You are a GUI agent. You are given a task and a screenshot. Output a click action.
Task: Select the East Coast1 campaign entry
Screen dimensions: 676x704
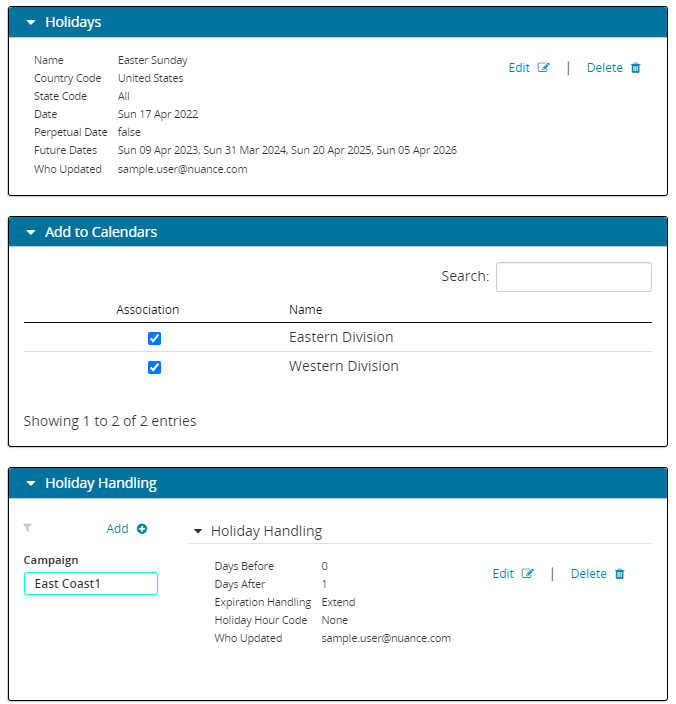(x=90, y=583)
